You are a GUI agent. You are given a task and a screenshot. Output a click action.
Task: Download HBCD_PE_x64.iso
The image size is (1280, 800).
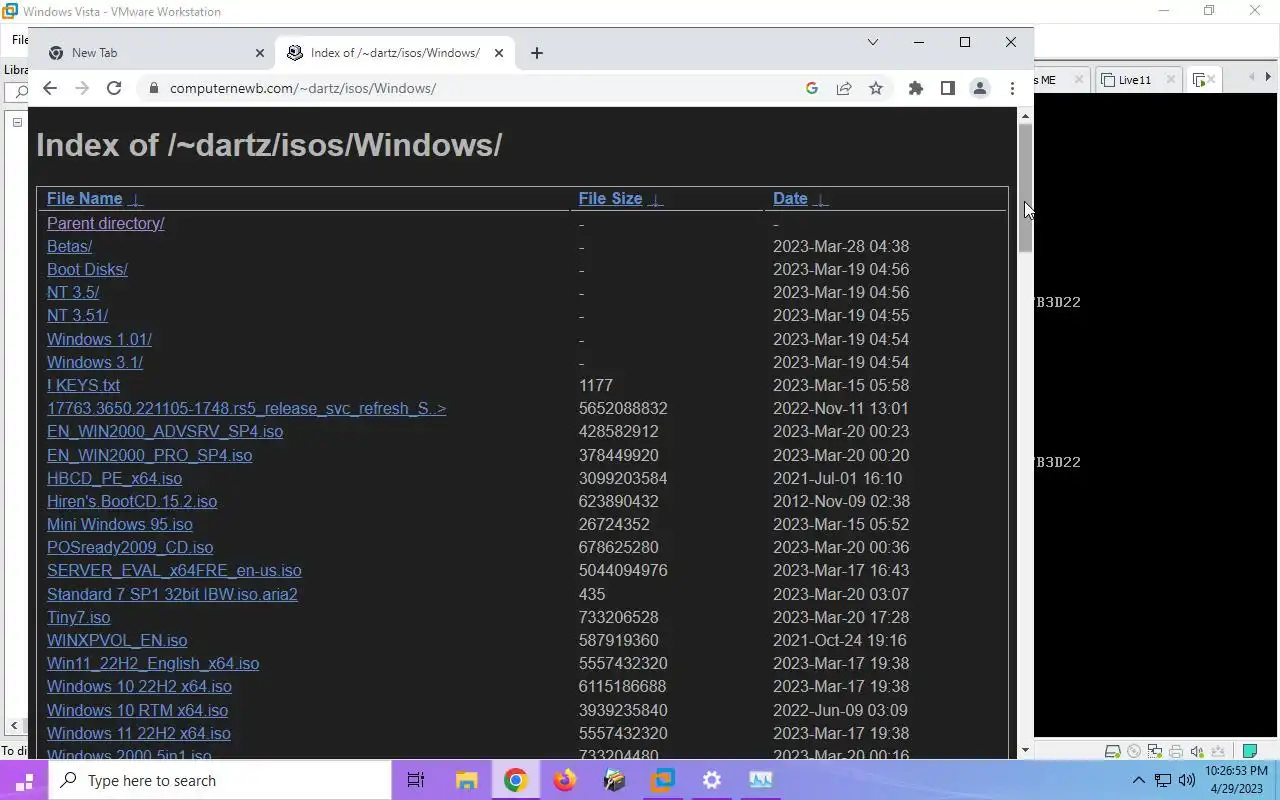coord(114,478)
